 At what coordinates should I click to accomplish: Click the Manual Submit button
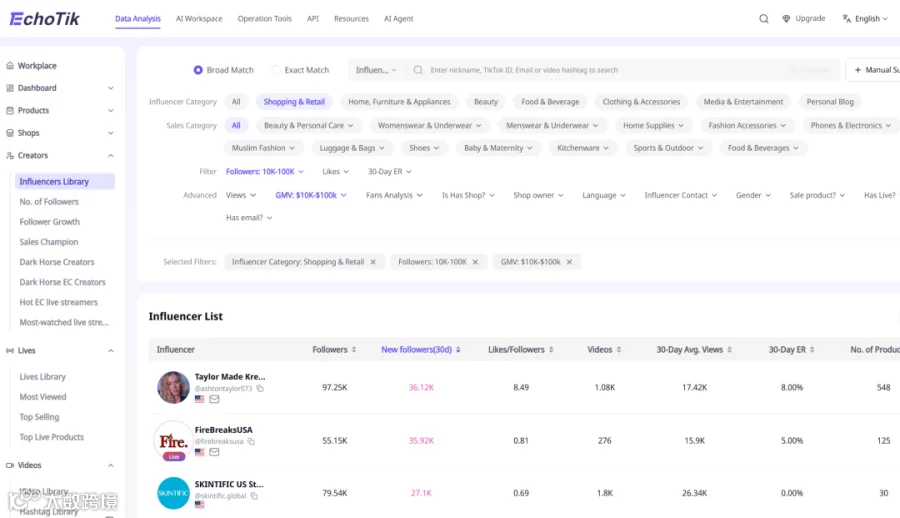point(872,70)
